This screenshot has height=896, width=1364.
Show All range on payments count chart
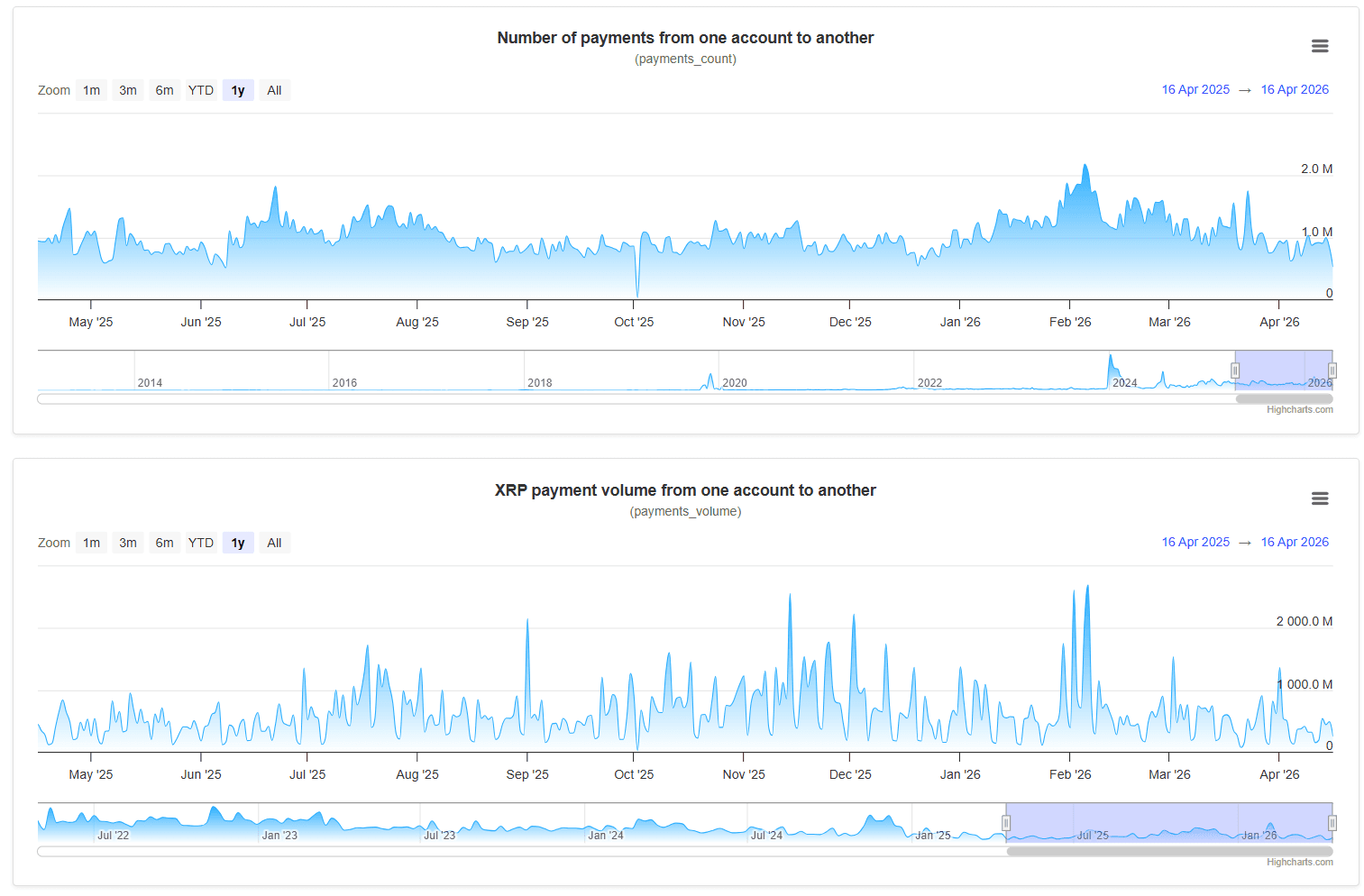click(274, 90)
